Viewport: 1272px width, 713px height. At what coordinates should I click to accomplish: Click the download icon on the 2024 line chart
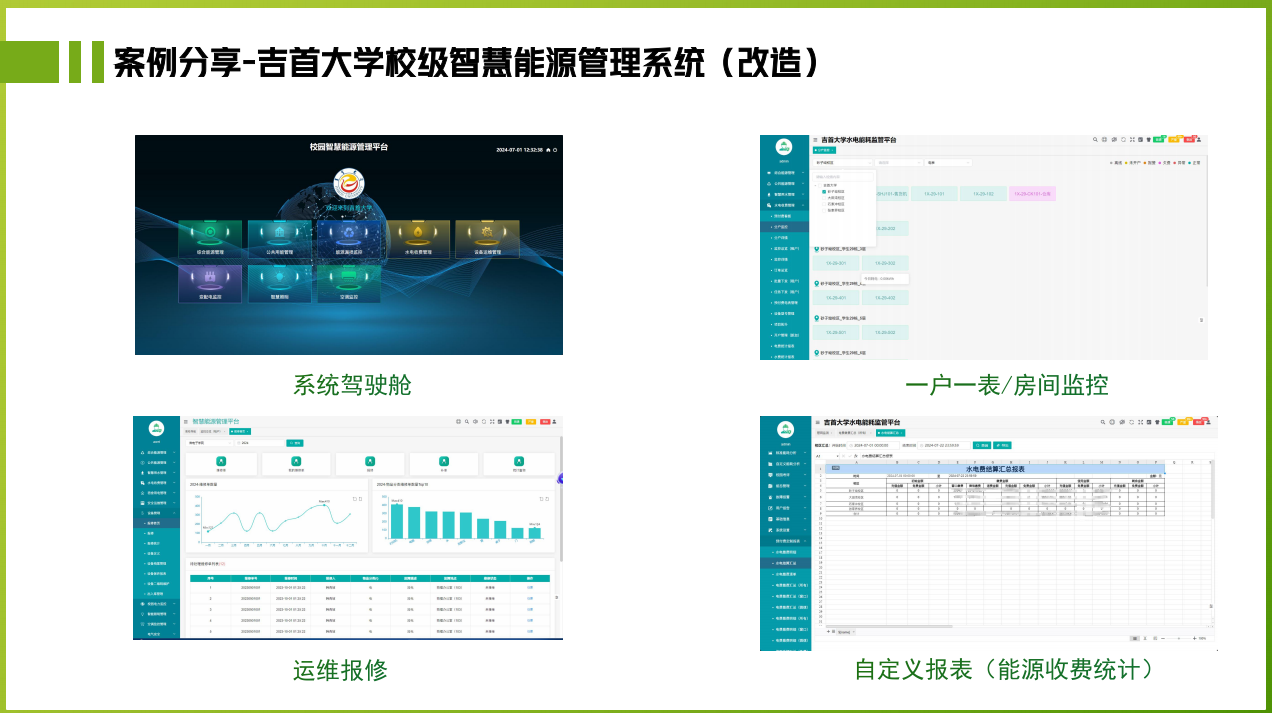pyautogui.click(x=360, y=499)
